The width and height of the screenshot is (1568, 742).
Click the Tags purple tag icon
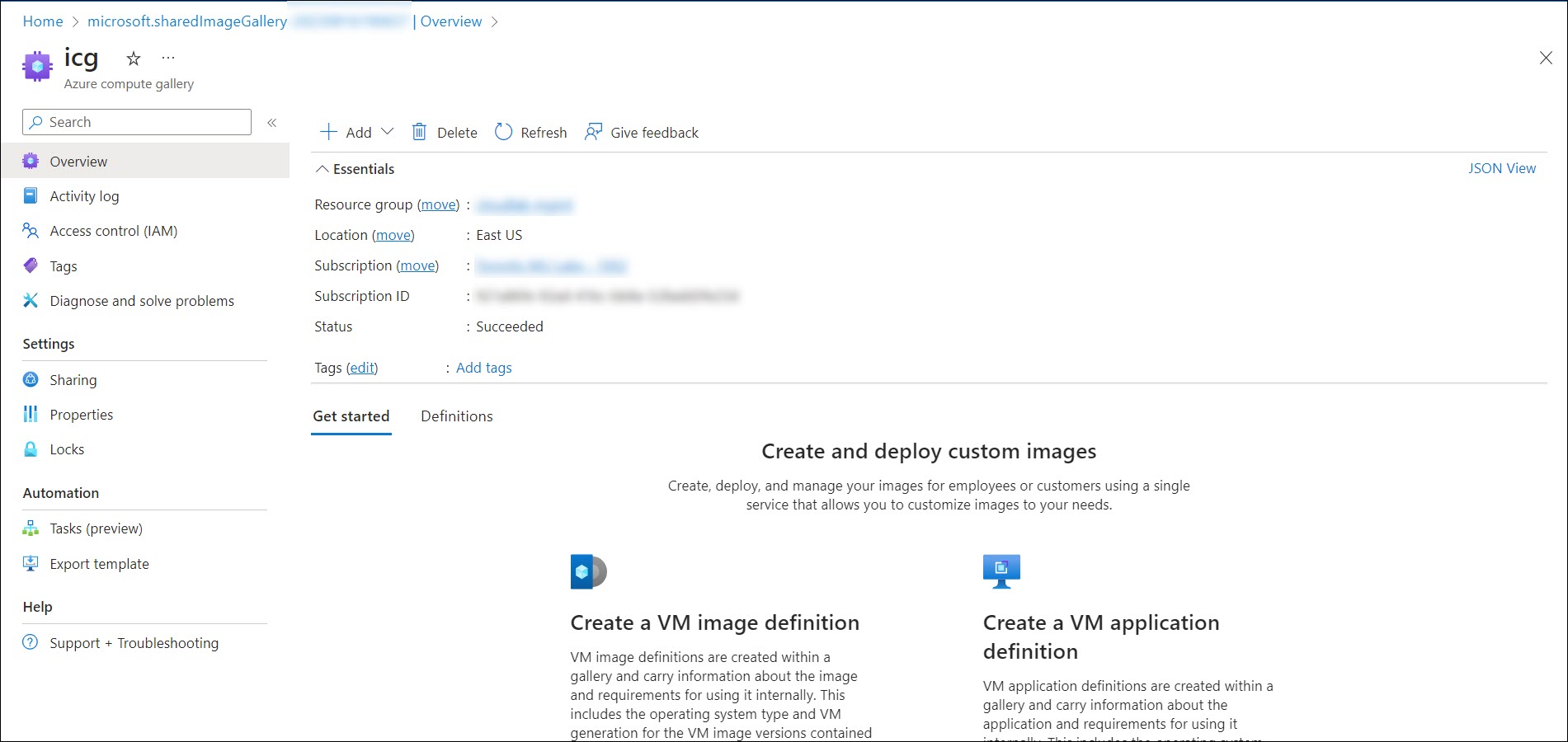pyautogui.click(x=31, y=265)
